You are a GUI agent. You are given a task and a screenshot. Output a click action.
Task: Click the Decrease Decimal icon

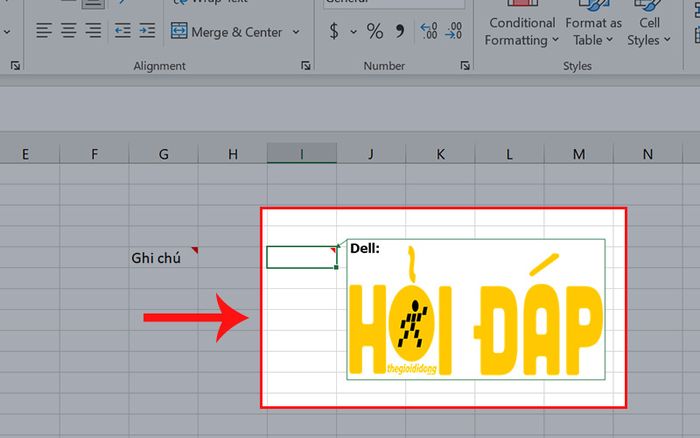click(x=454, y=31)
